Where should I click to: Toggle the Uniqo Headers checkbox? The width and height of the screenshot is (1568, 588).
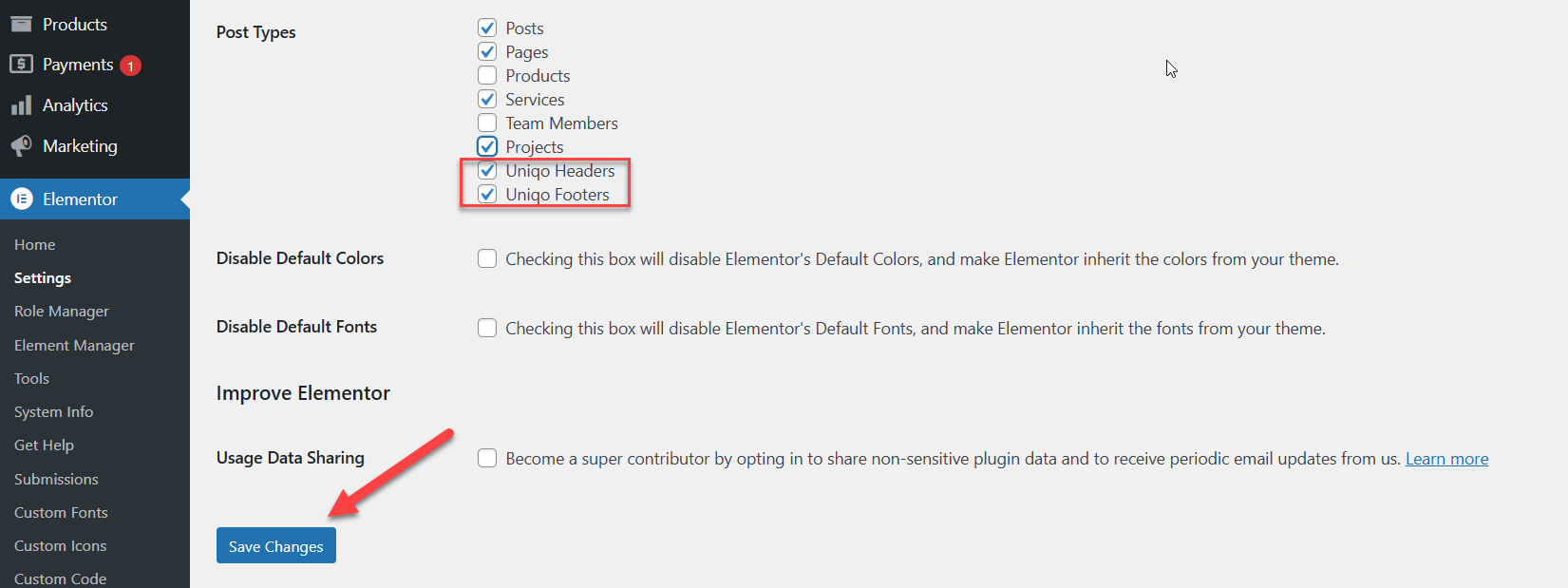(487, 171)
